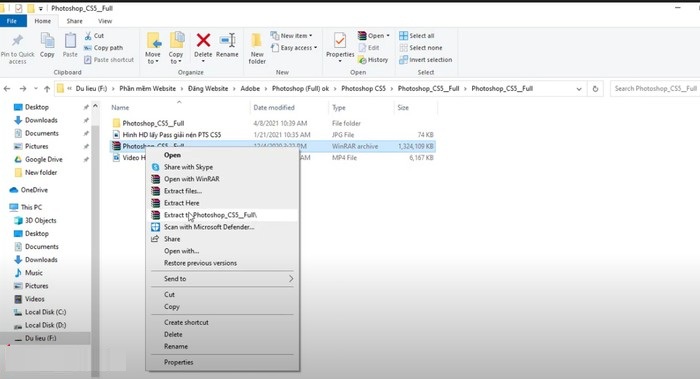
Task: Open the recent locations dropdown arrow
Action: click(x=36, y=89)
